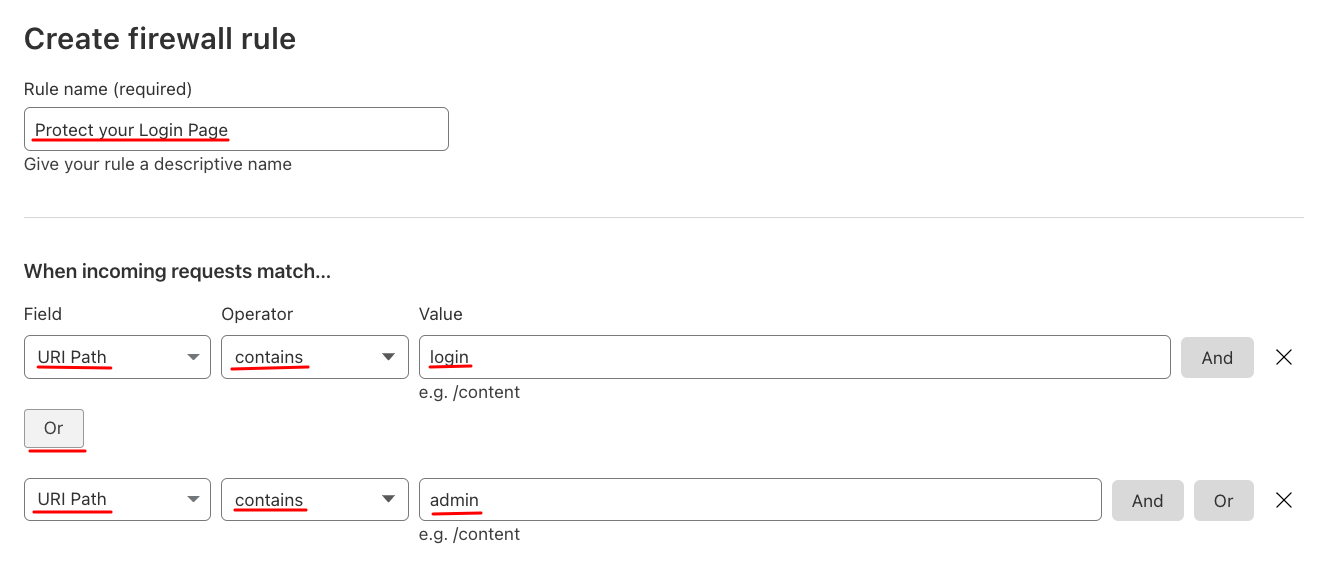Click the Value field containing "login"

coord(794,357)
